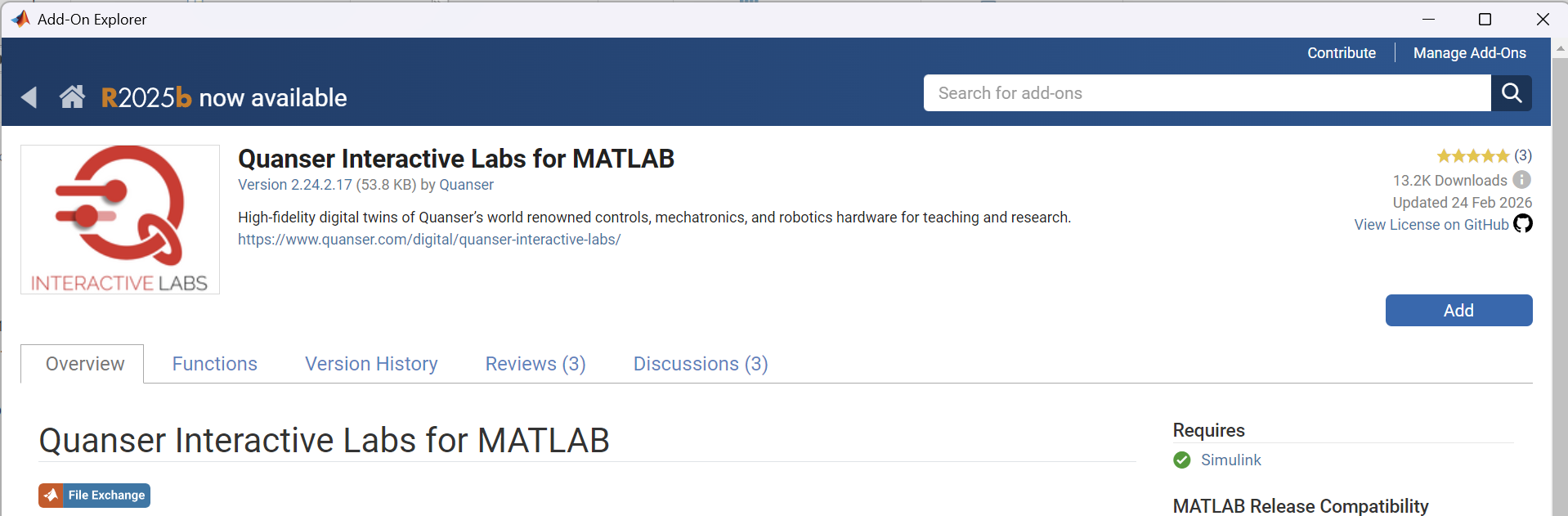Open the Discussions (3) tab

click(700, 363)
